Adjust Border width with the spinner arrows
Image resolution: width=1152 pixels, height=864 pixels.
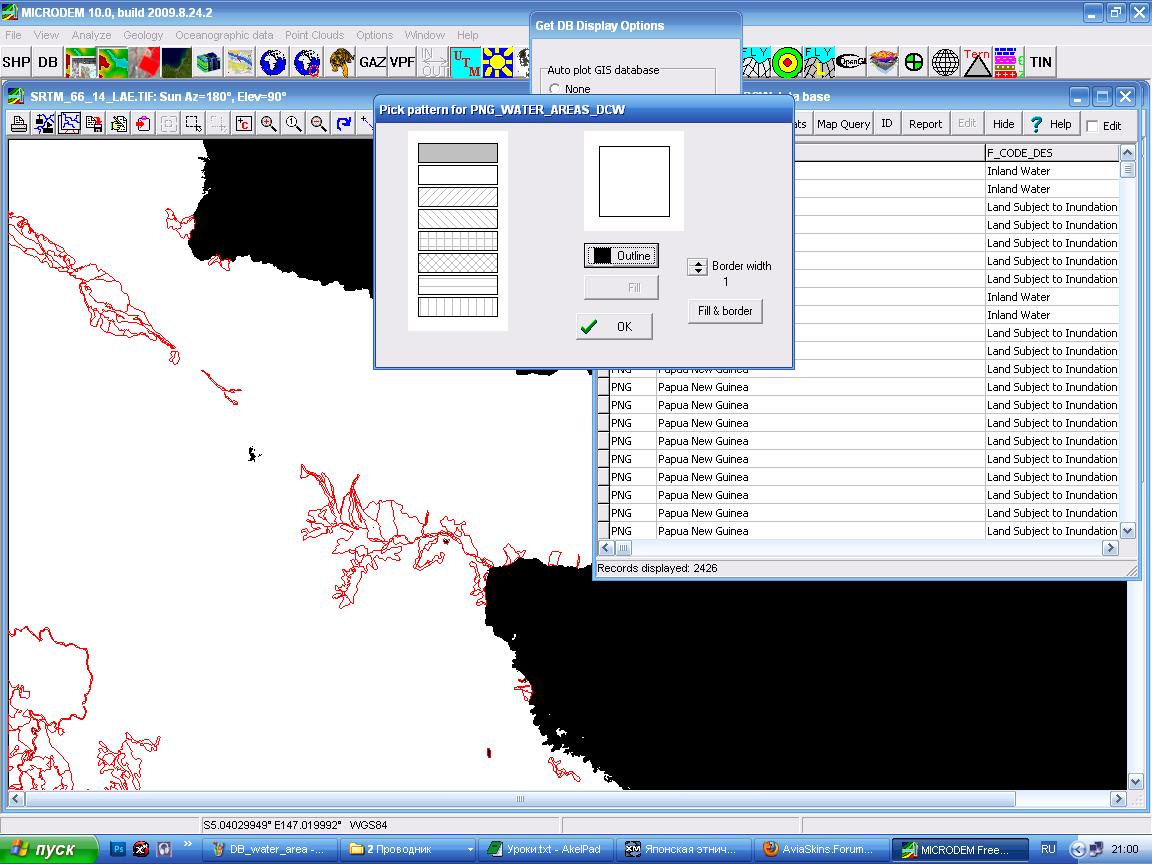click(697, 267)
